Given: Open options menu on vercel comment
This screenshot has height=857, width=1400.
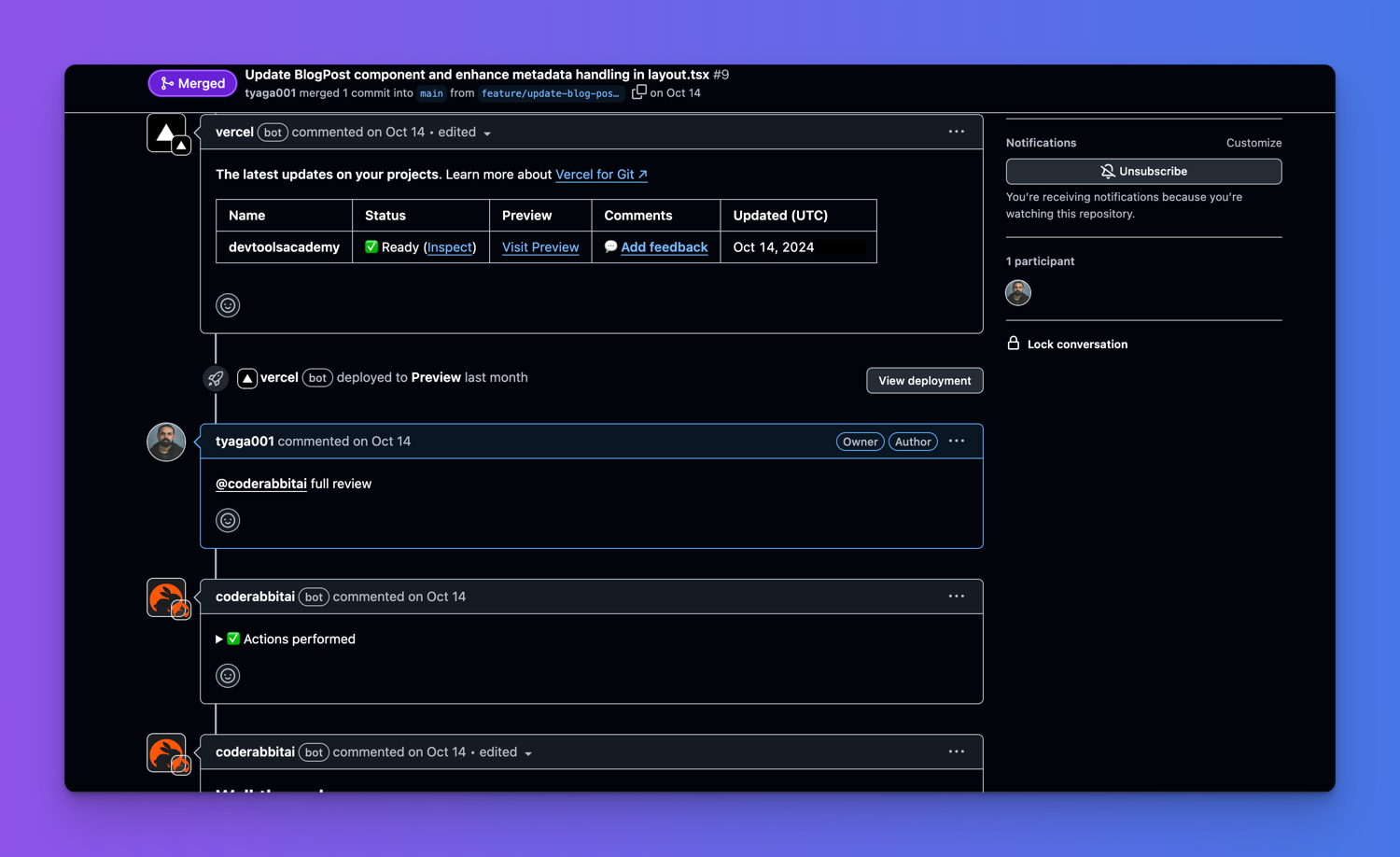Looking at the screenshot, I should tap(956, 132).
